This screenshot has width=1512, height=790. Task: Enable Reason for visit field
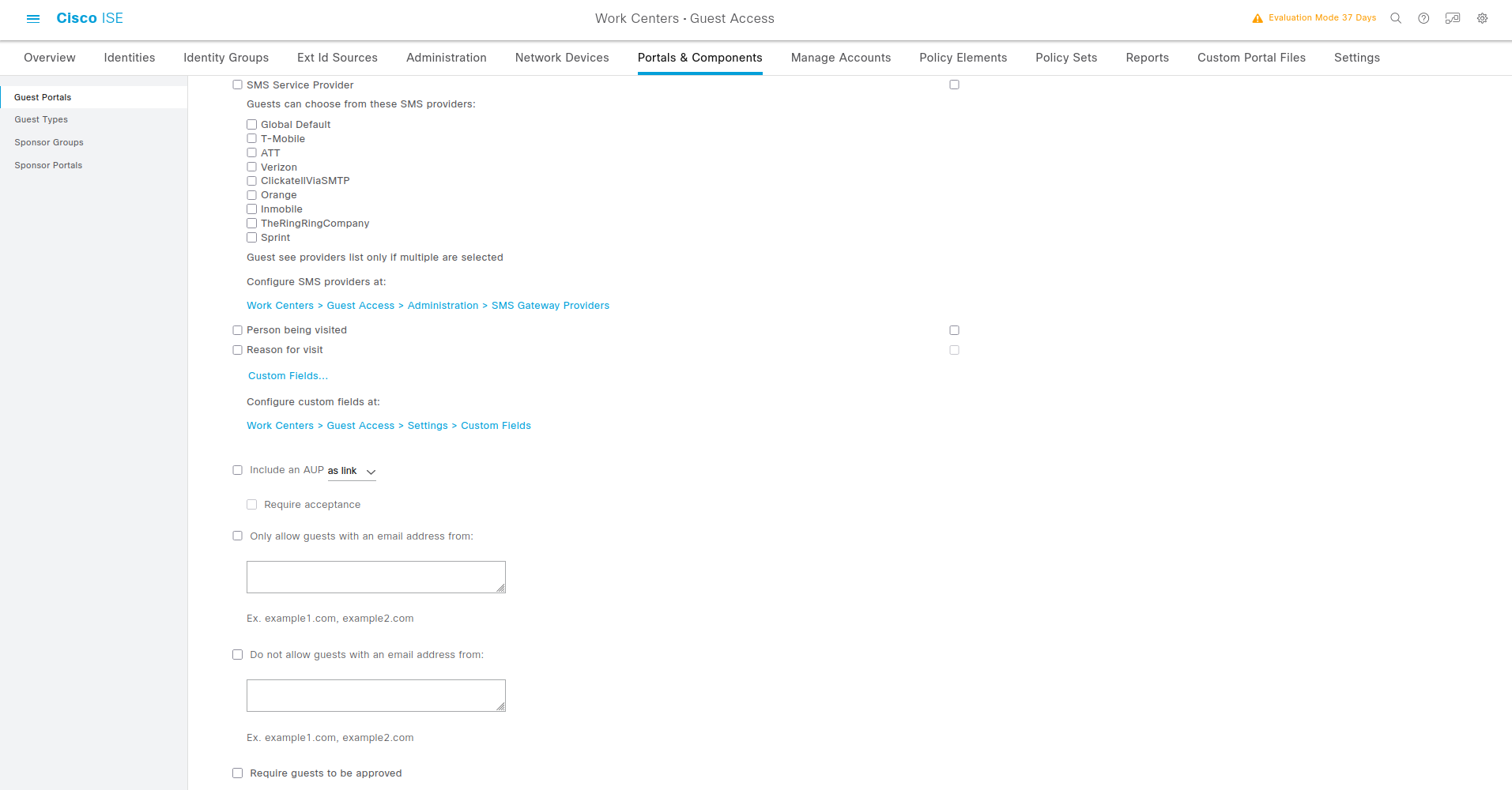click(x=237, y=350)
